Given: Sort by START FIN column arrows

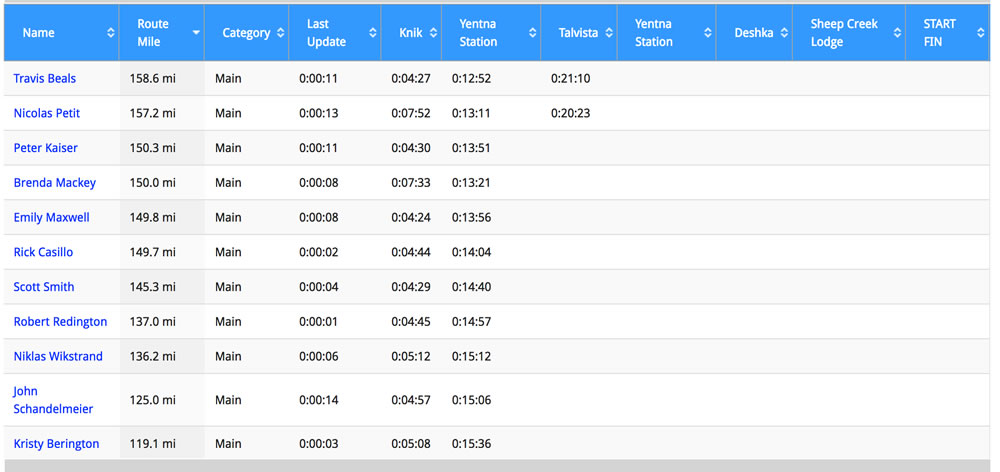Looking at the screenshot, I should (981, 33).
